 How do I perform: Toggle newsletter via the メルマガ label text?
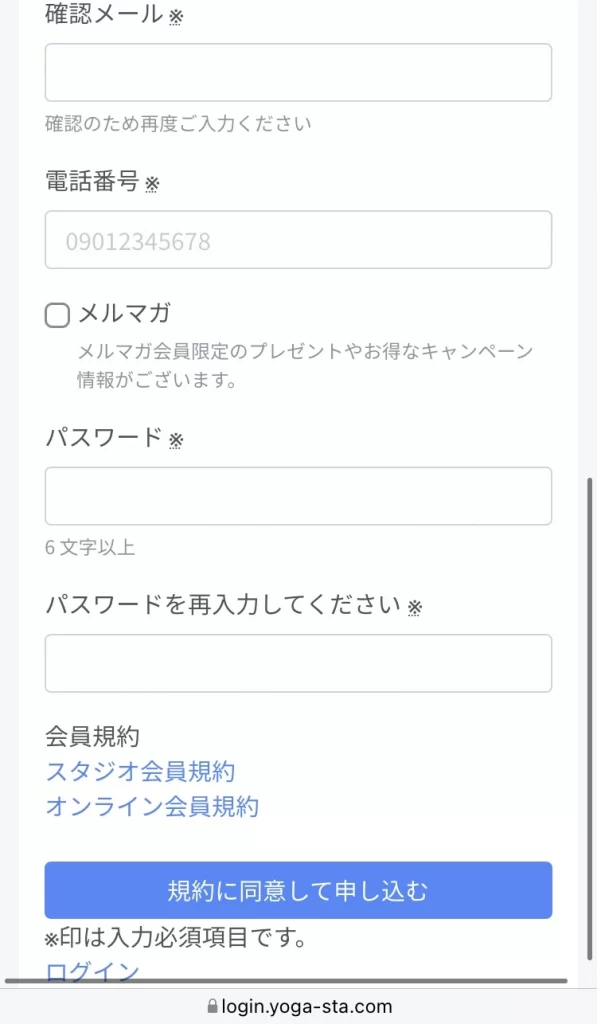click(124, 313)
